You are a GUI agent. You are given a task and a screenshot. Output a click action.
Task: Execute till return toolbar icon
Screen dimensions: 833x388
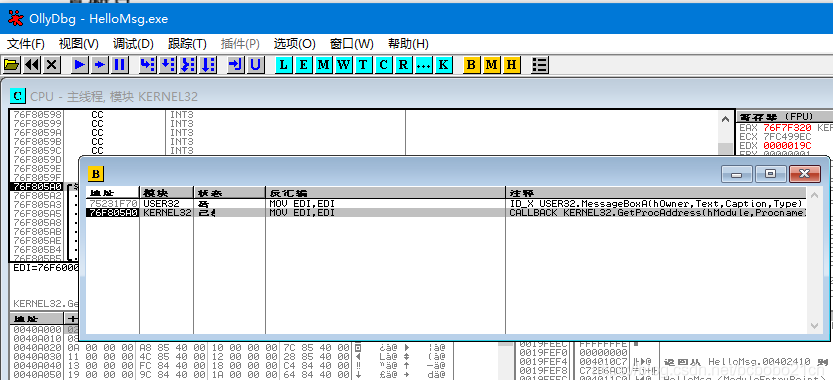pyautogui.click(x=235, y=65)
